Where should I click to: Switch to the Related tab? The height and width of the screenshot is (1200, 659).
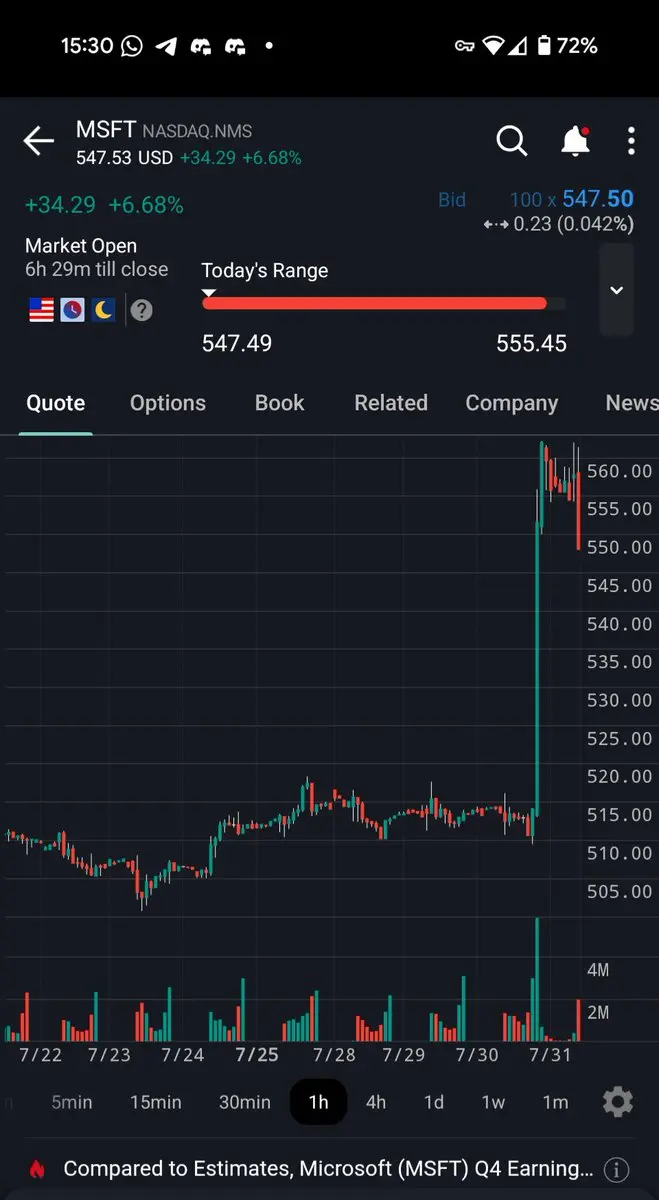click(x=391, y=403)
